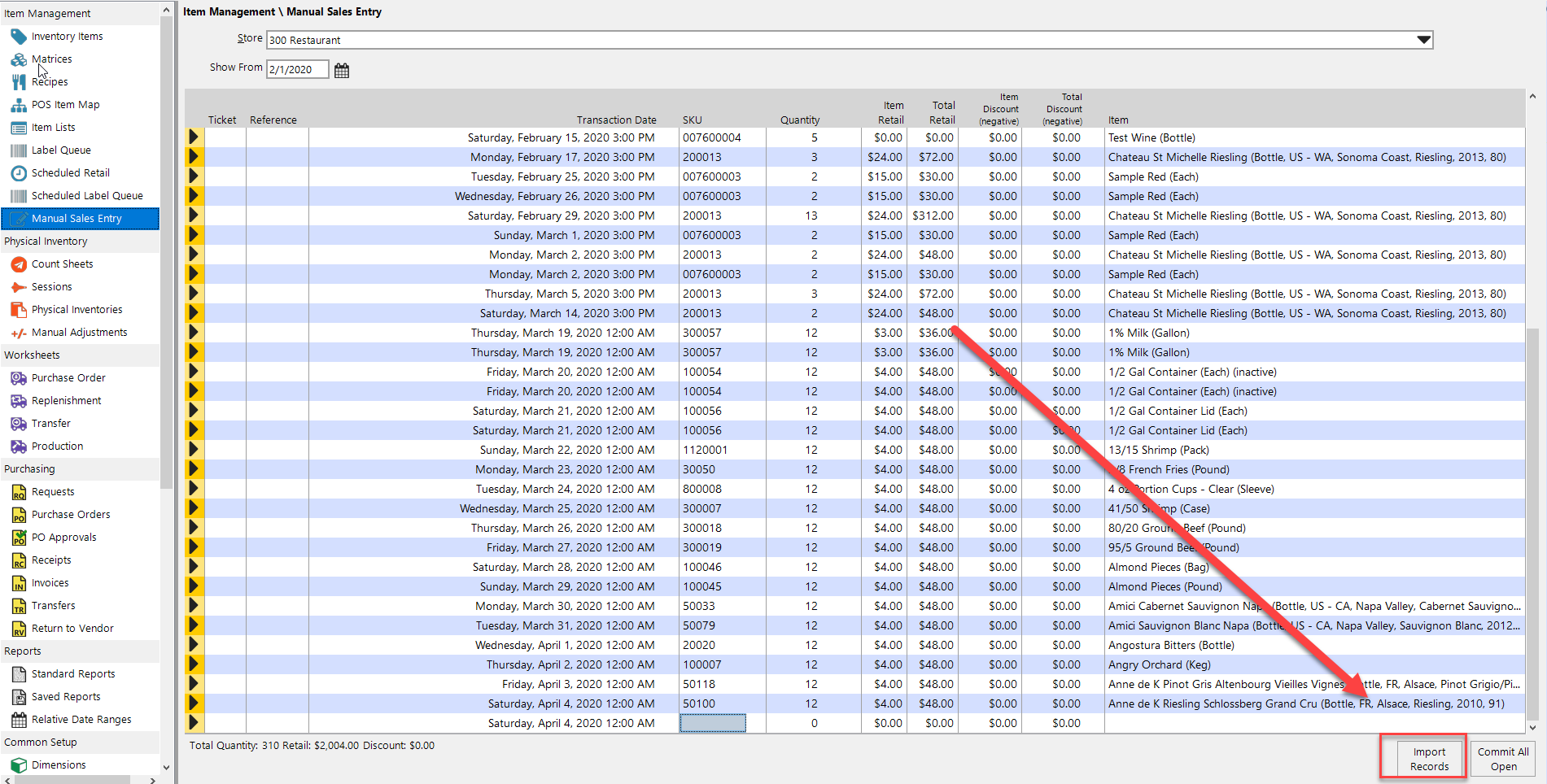Click the empty SKU cell in last row
The image size is (1547, 784).
point(713,723)
